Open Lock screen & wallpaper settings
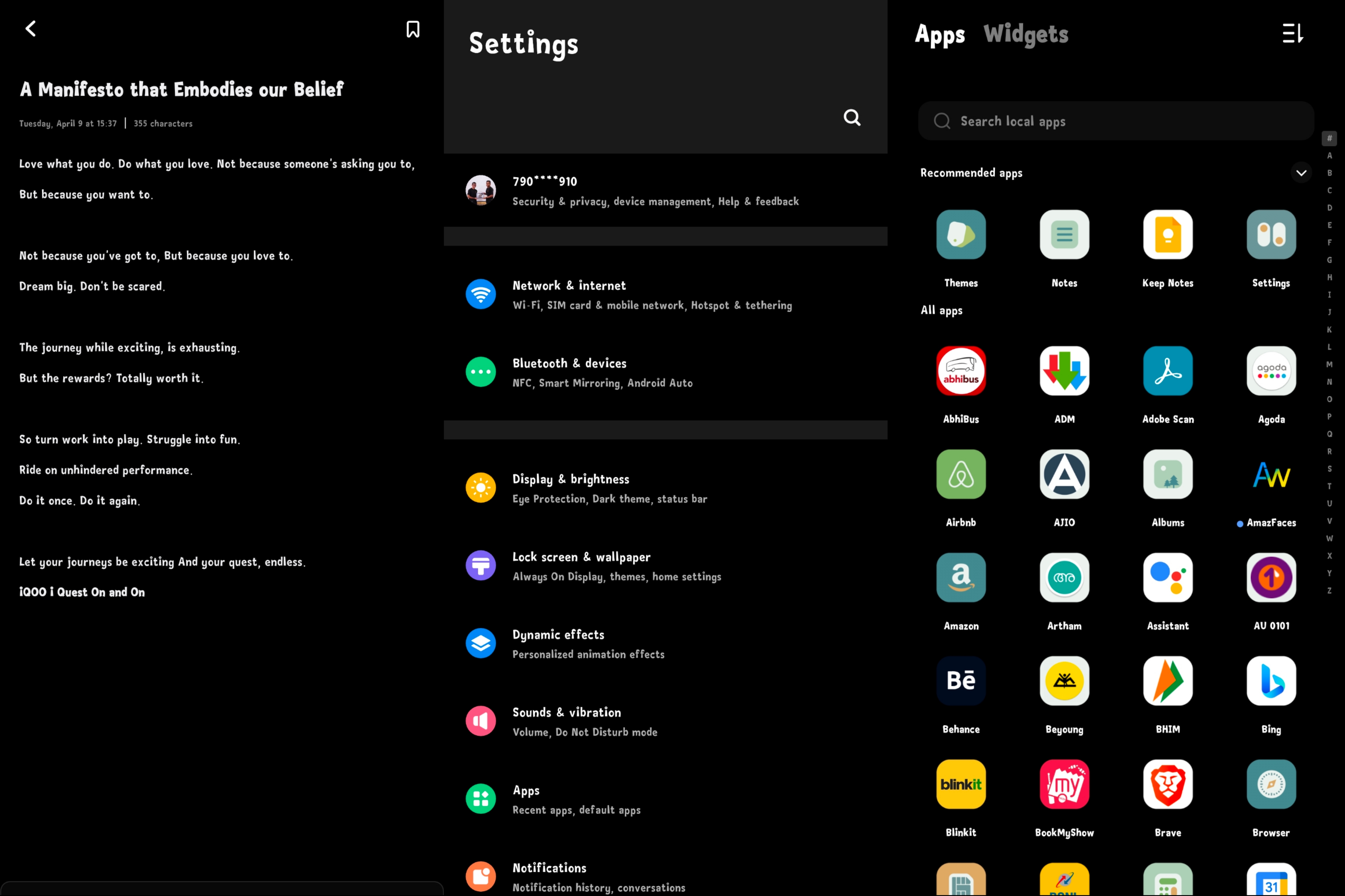This screenshot has height=896, width=1345. click(x=616, y=566)
